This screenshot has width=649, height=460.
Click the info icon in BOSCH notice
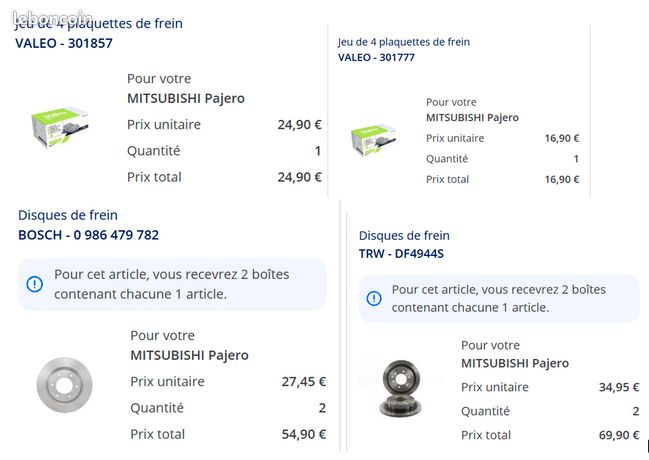[x=34, y=284]
